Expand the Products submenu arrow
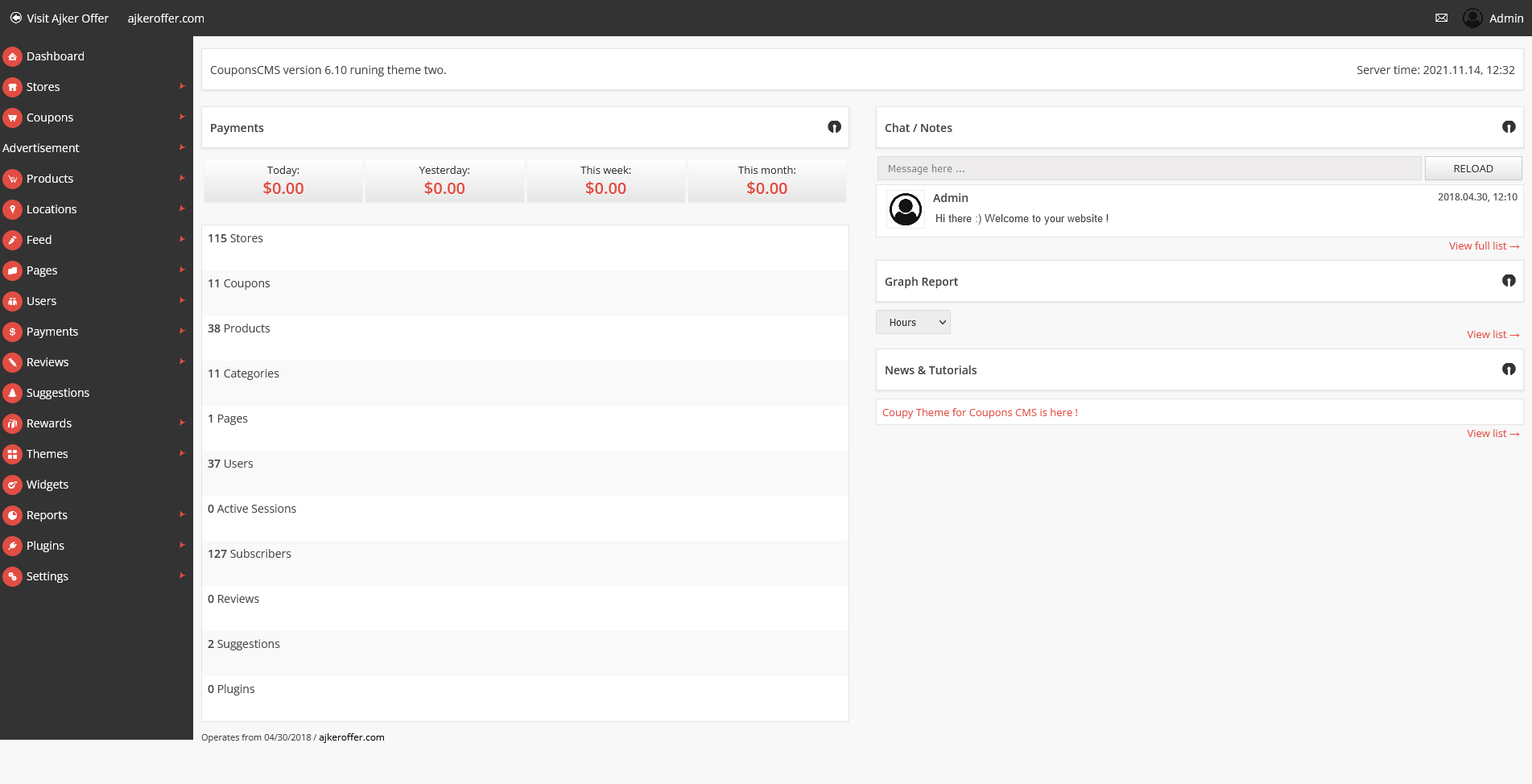Screen dimensions: 1532x784 182,178
